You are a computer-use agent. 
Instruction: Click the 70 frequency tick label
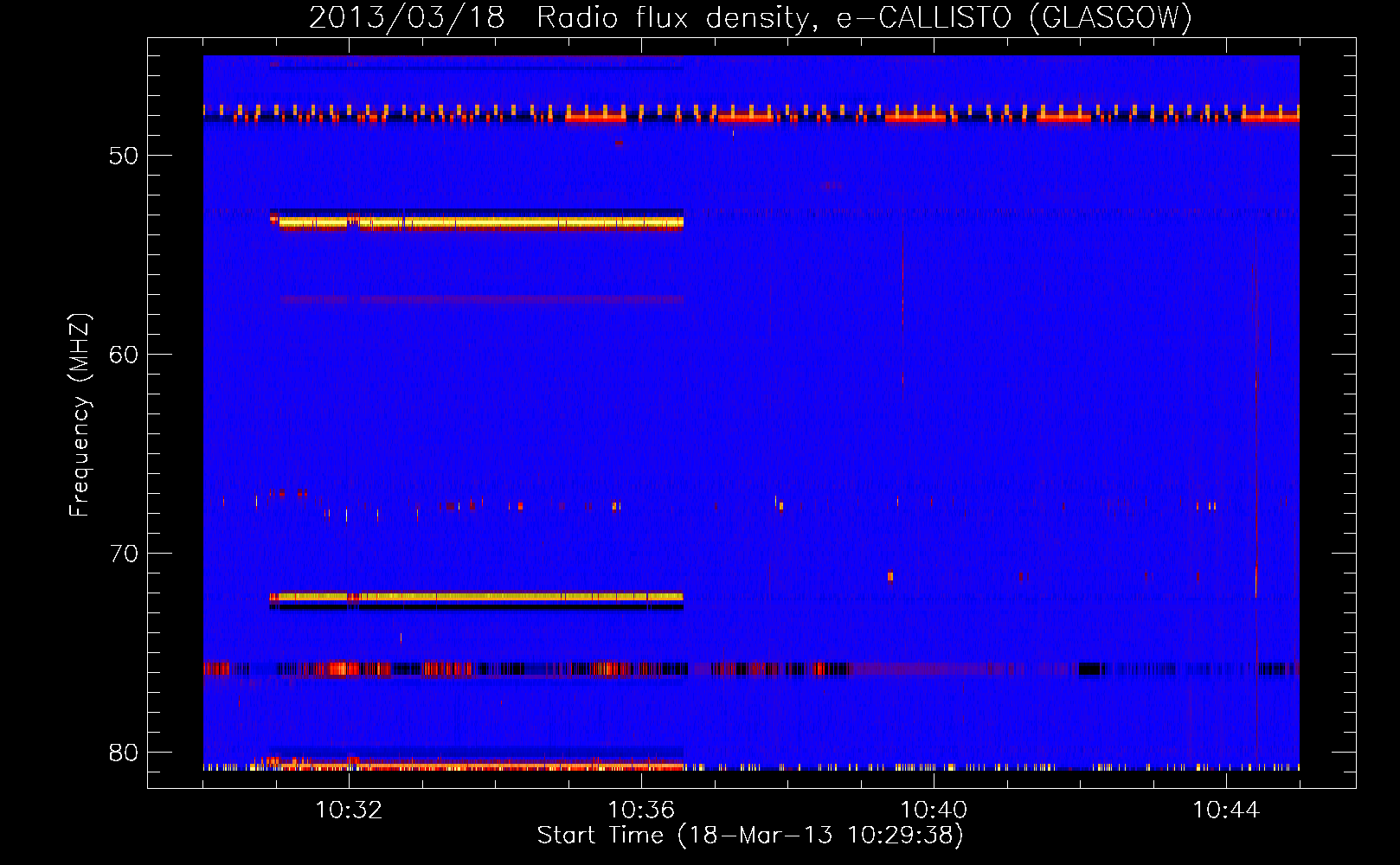[124, 554]
